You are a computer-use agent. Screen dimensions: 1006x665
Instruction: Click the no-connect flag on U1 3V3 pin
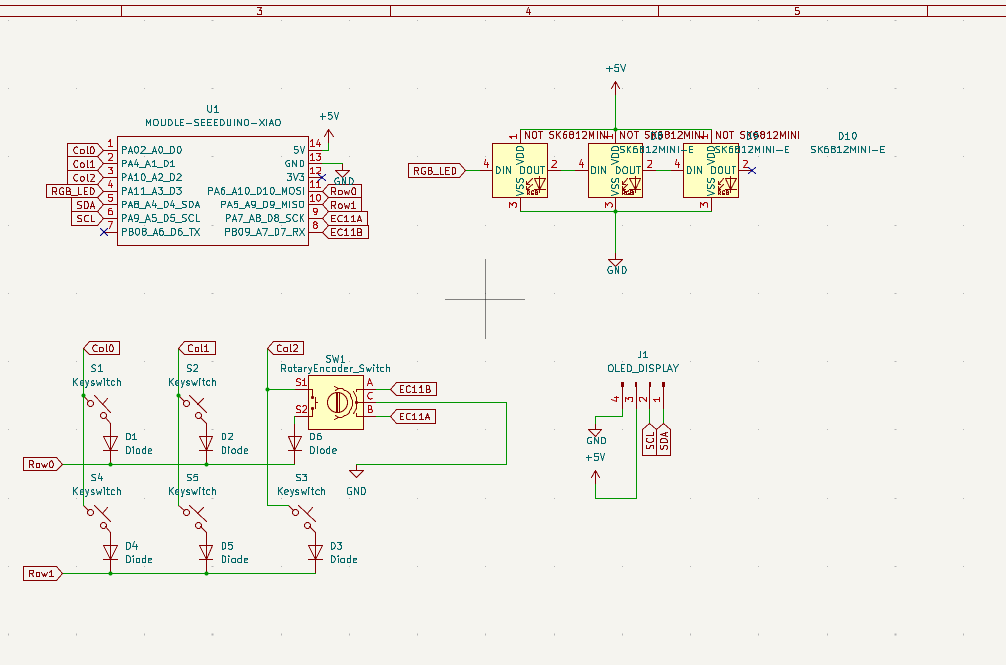322,177
